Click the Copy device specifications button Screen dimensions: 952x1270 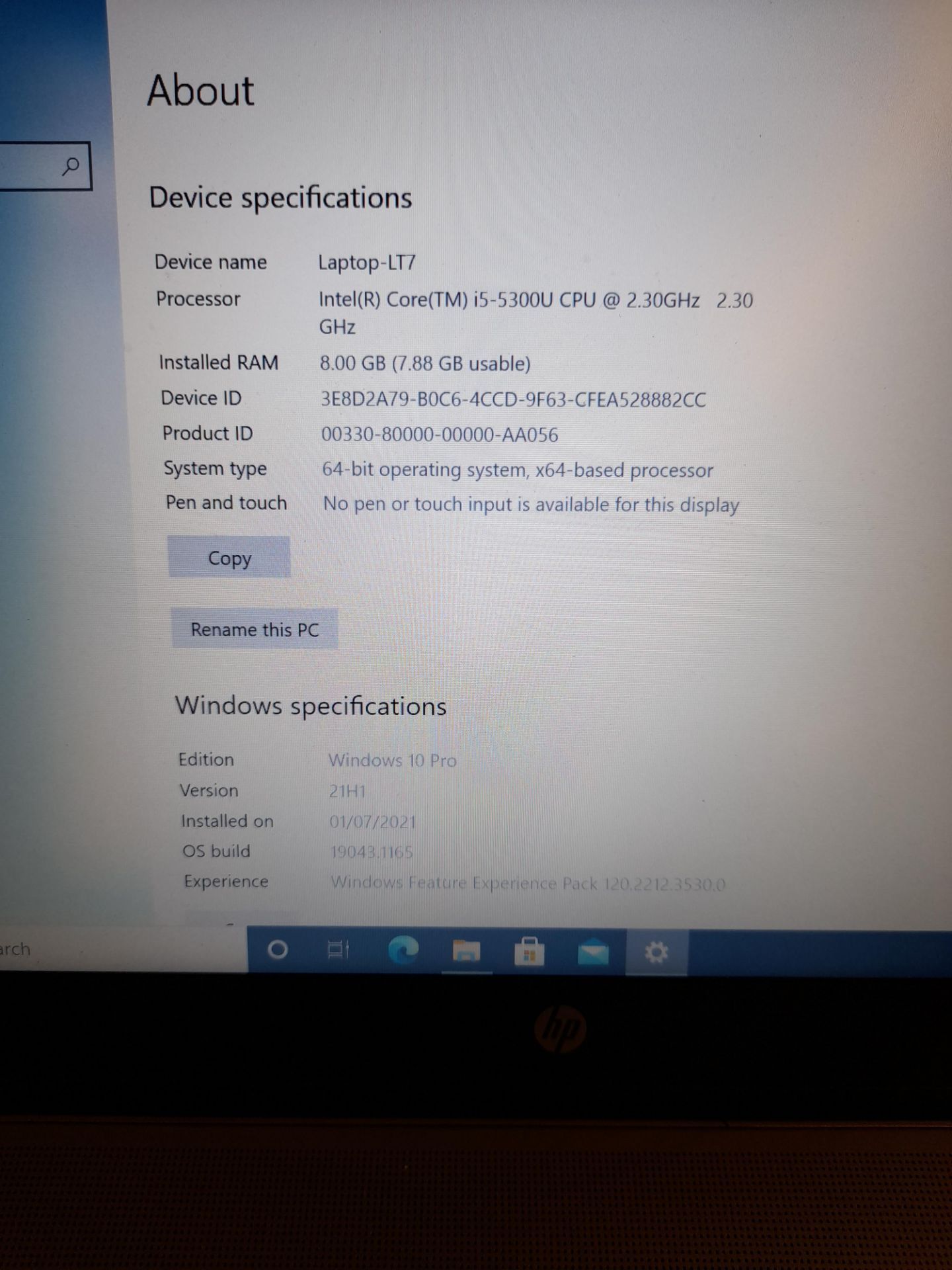[x=229, y=558]
